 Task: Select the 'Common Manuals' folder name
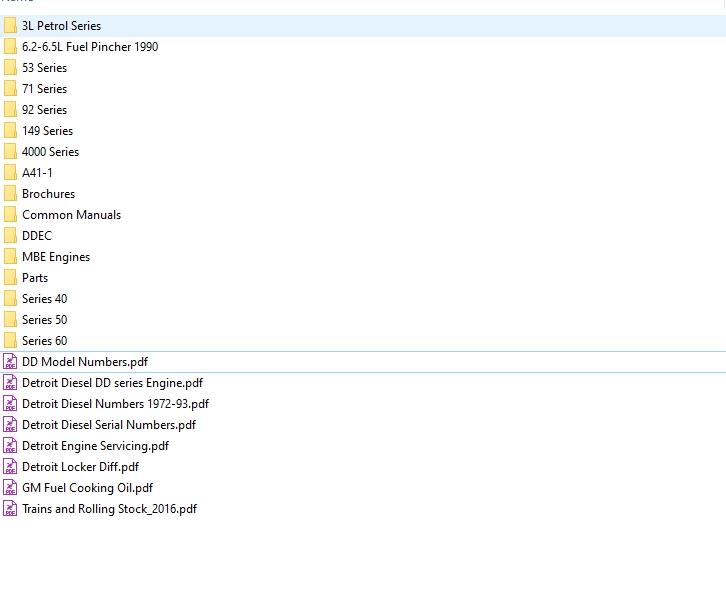(72, 215)
